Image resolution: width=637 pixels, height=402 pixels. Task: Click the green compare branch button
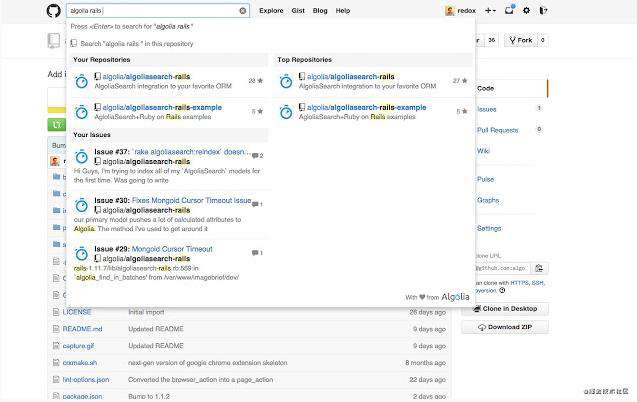56,125
